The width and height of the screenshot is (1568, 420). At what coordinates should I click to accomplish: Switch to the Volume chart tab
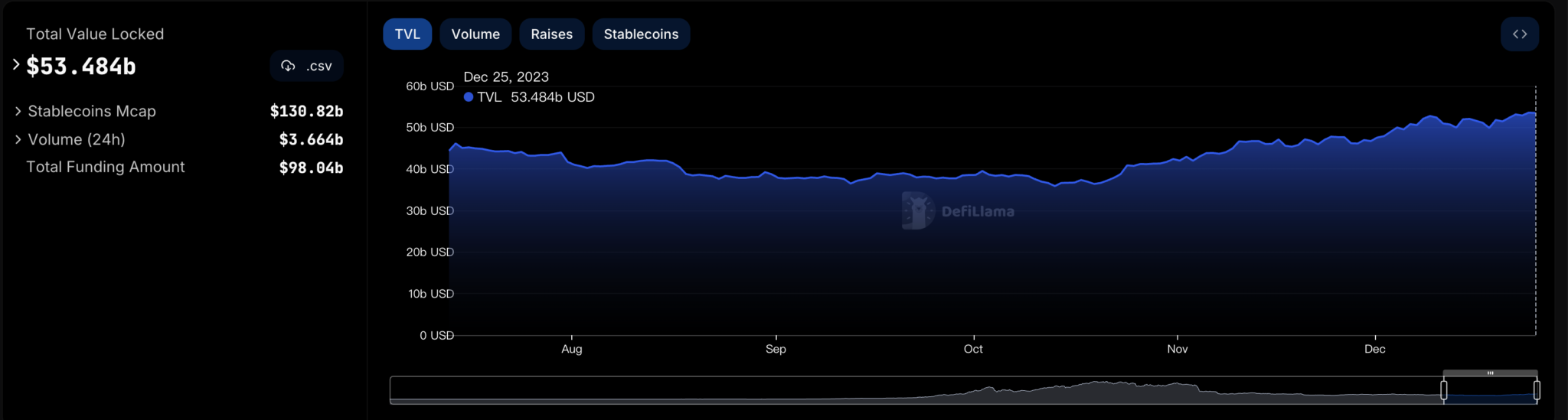(x=475, y=34)
